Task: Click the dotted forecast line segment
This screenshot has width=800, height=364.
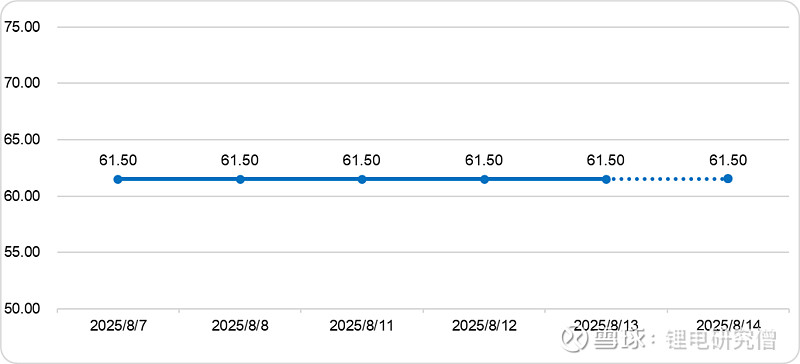Action: (667, 179)
